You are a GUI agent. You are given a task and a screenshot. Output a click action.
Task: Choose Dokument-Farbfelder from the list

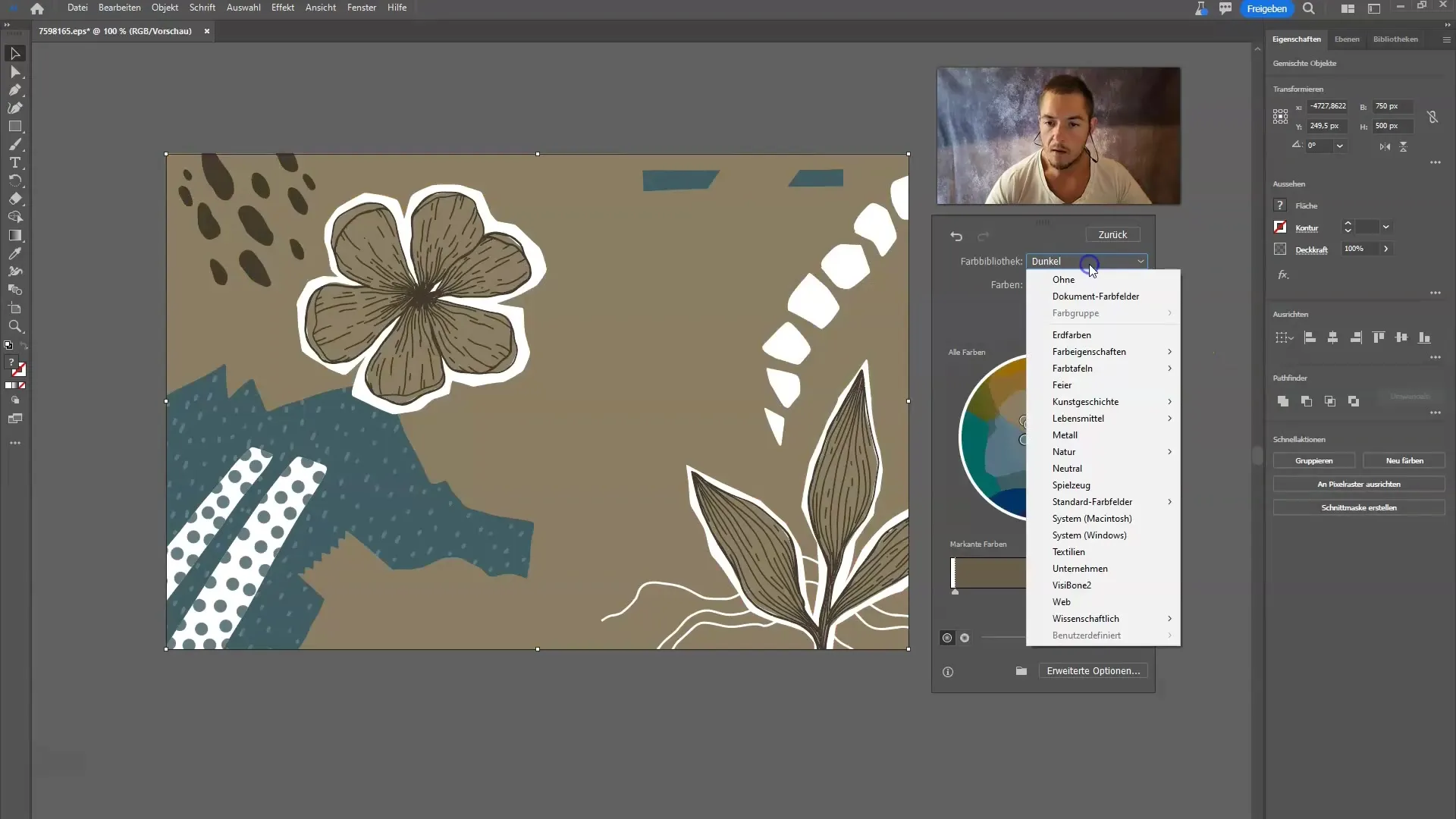click(1103, 297)
